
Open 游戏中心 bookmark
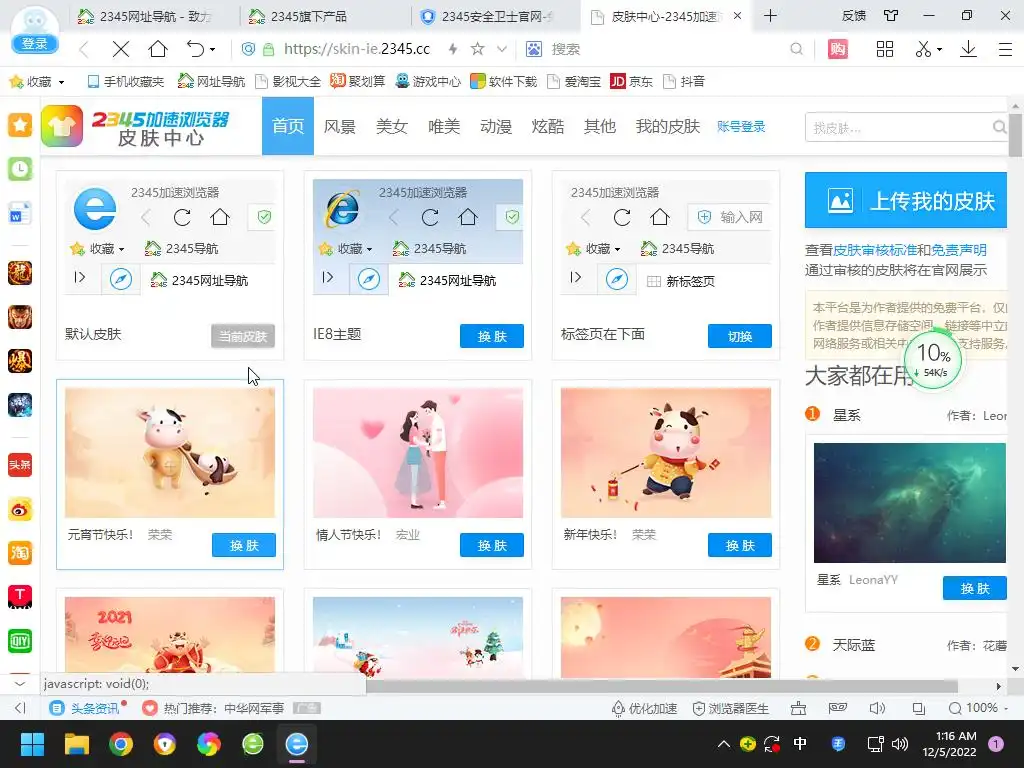pos(428,82)
